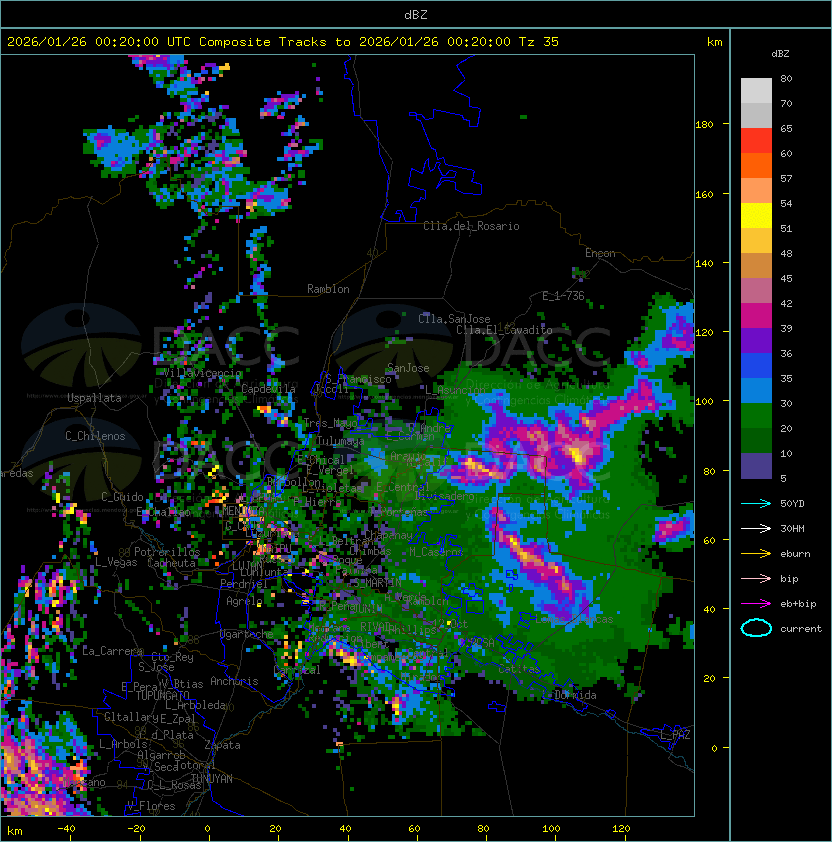Click the '180' tick on the vertical km axis

(704, 125)
